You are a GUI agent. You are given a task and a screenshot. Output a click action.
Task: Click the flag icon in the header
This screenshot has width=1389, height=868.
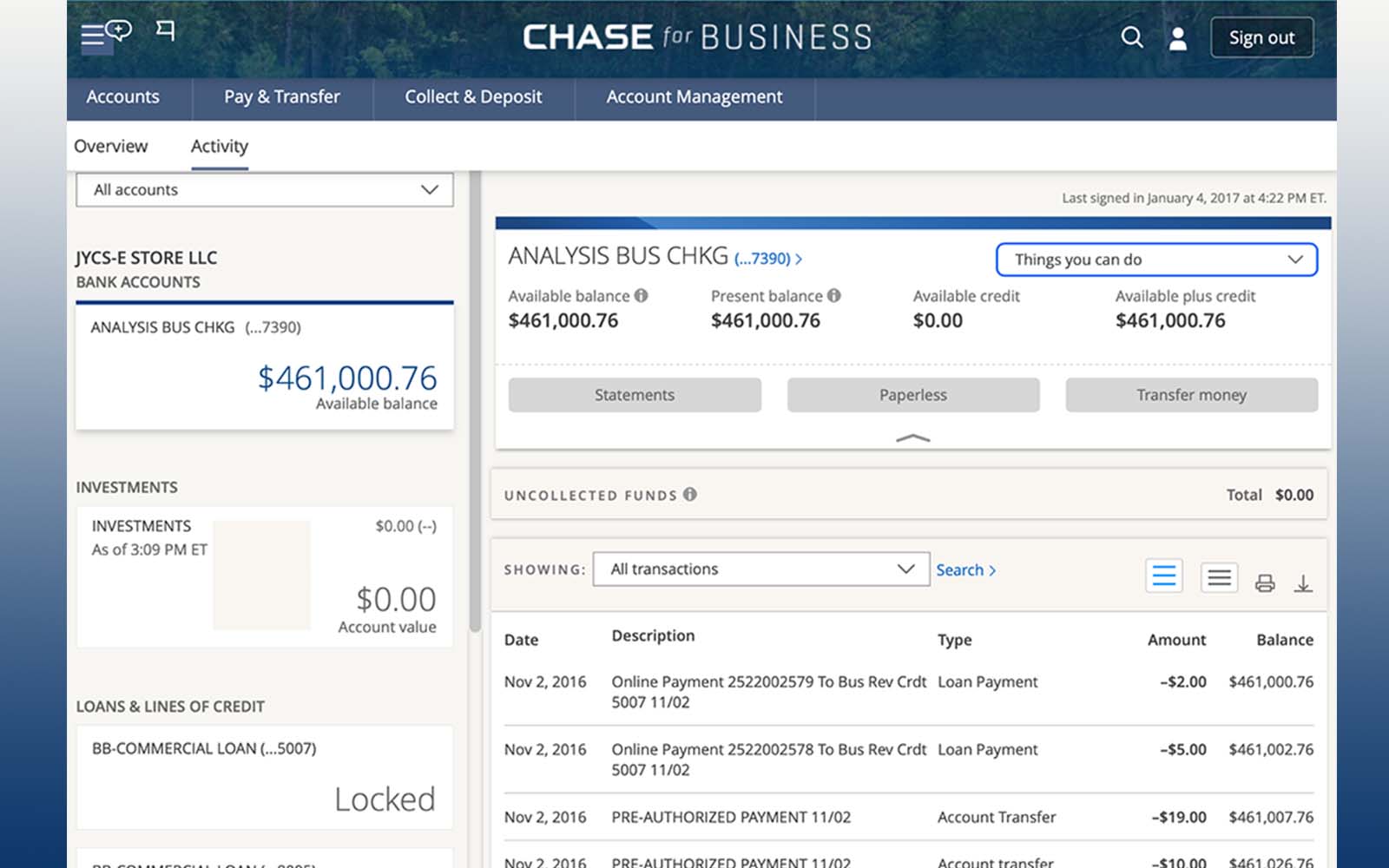[165, 31]
